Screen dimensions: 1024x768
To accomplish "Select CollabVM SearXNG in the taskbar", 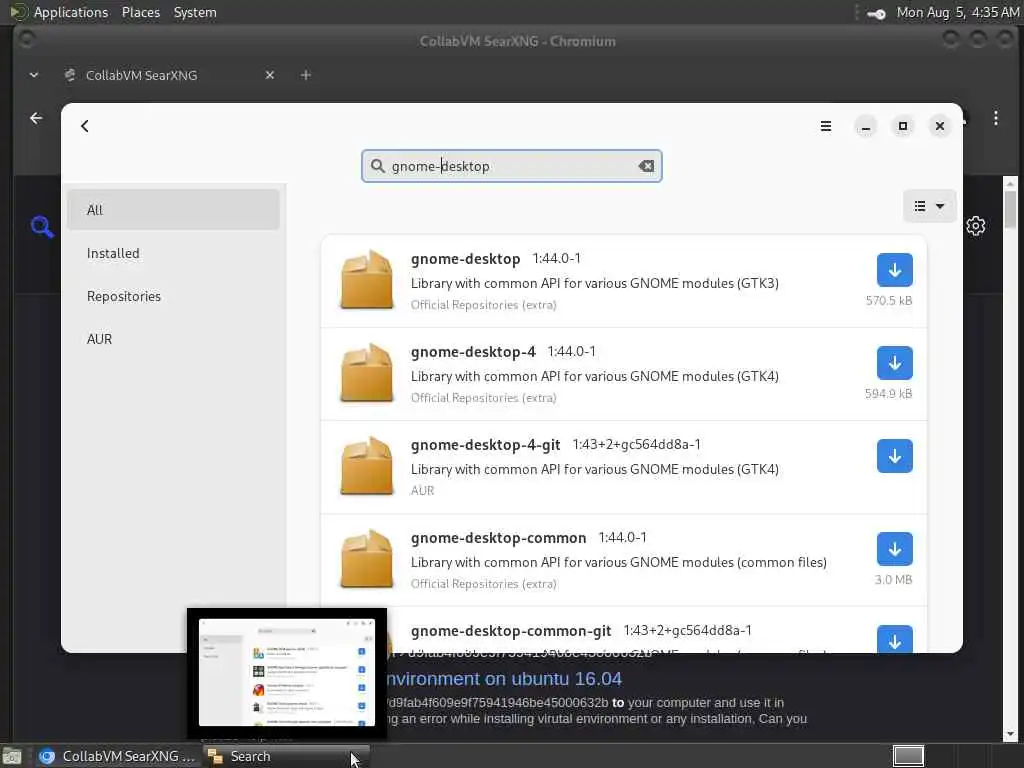I will pyautogui.click(x=116, y=756).
